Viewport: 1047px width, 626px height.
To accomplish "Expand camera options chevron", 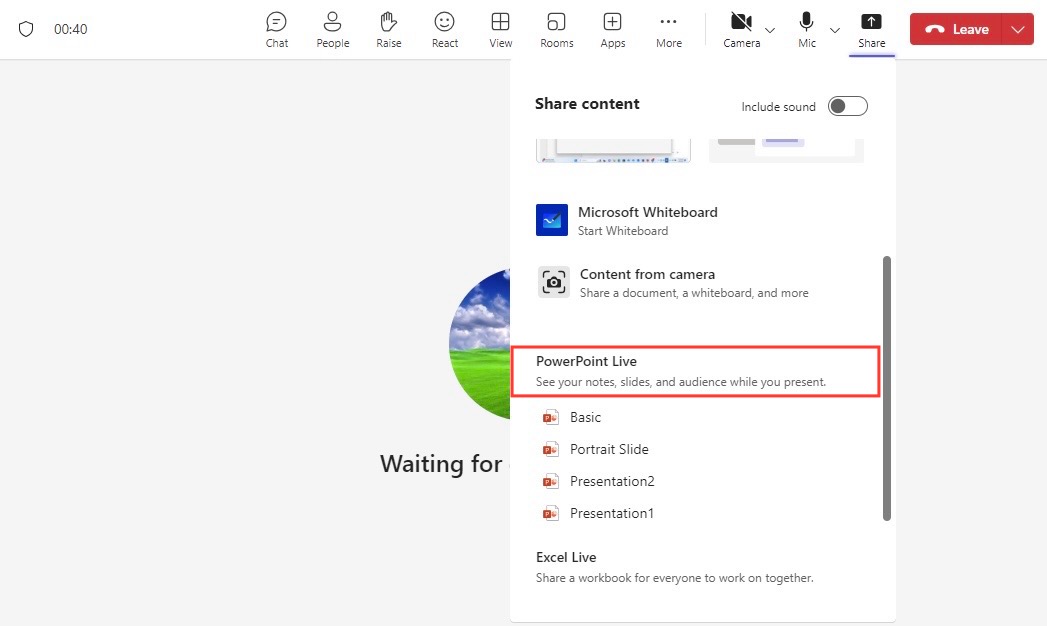I will coord(770,30).
